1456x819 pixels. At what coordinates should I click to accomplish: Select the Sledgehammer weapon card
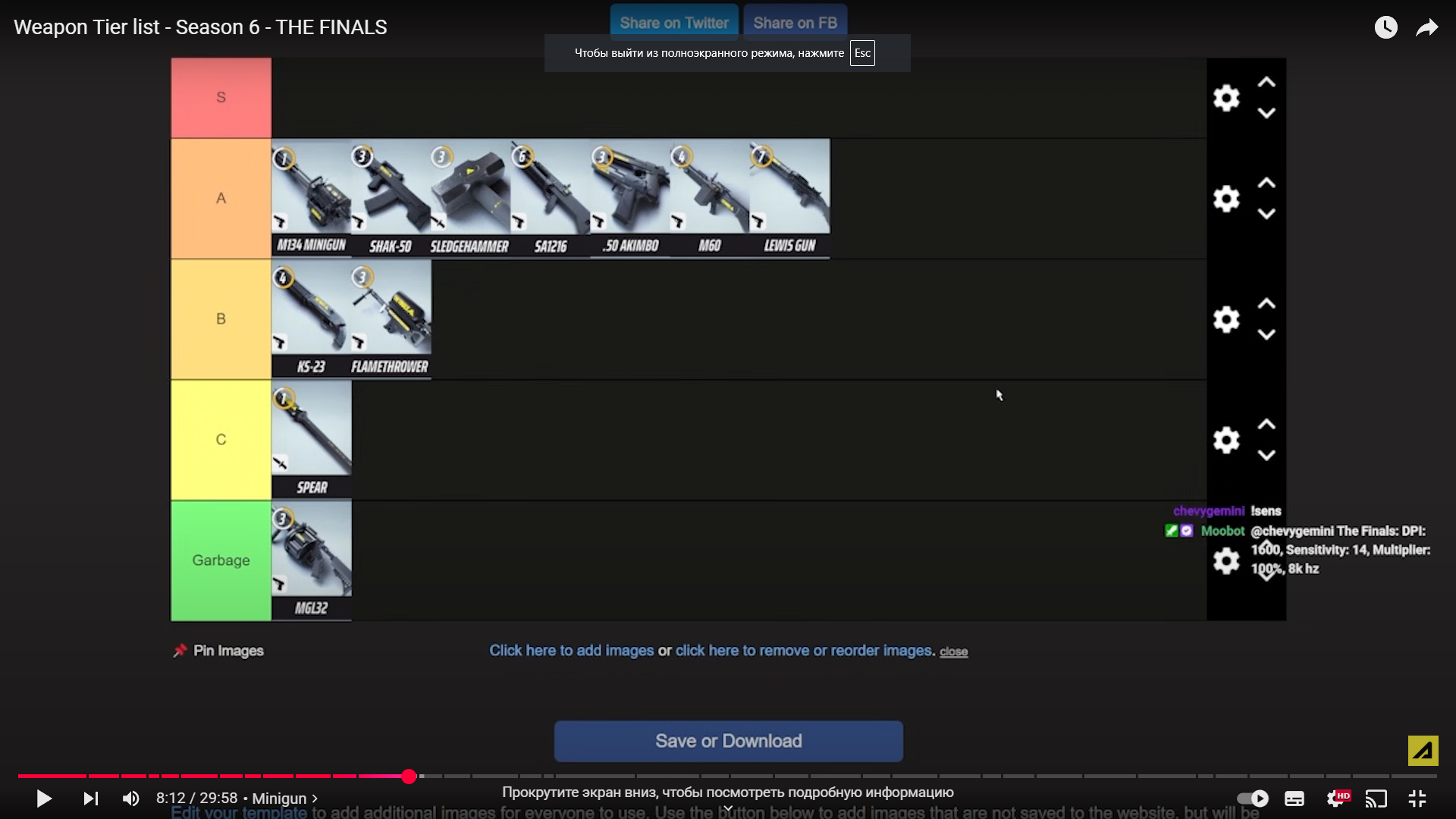pos(471,199)
